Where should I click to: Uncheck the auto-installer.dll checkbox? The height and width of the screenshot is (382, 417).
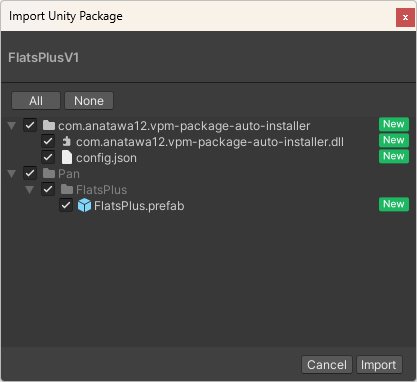coord(48,141)
